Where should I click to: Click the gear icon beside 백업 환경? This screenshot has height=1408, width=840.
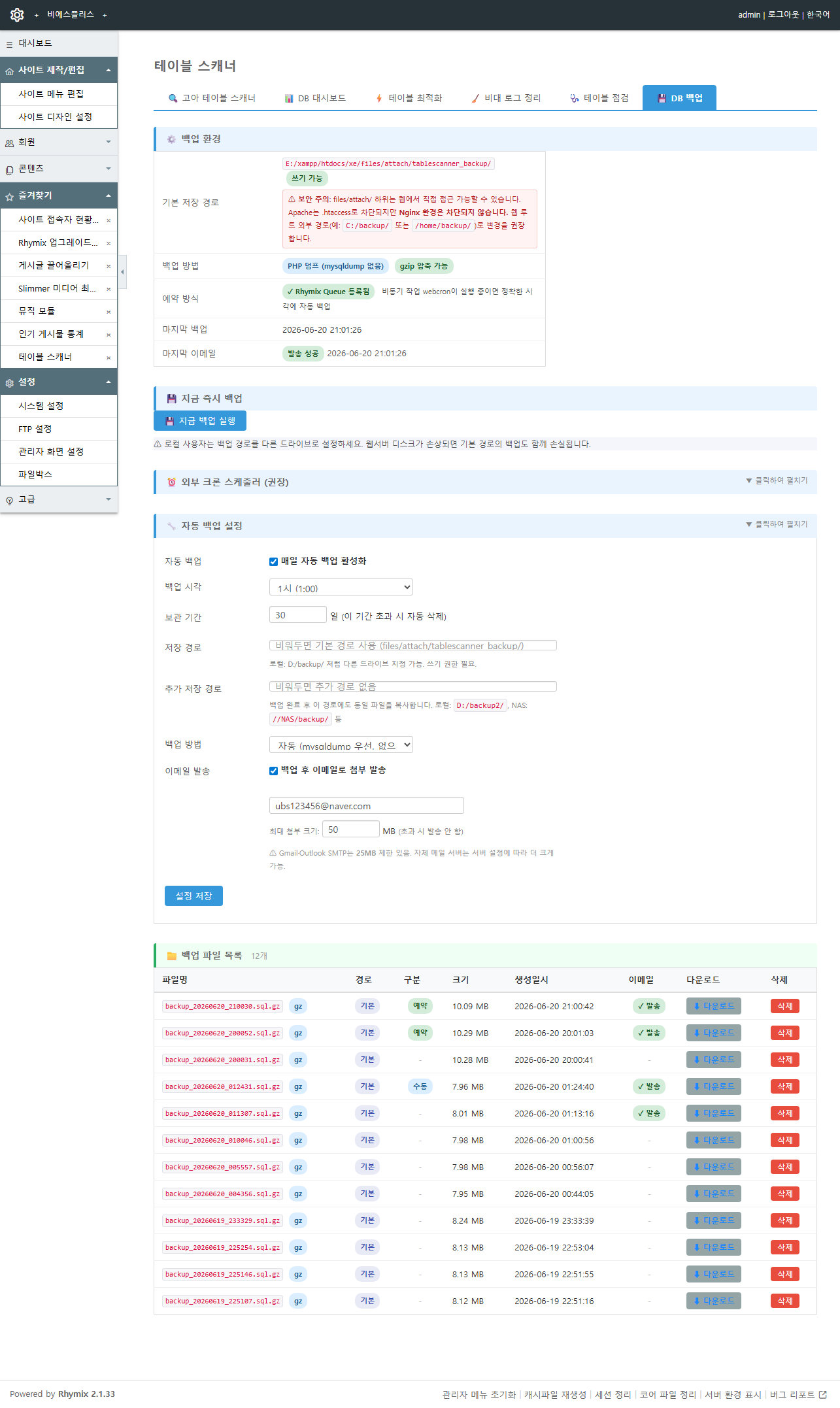tap(172, 139)
